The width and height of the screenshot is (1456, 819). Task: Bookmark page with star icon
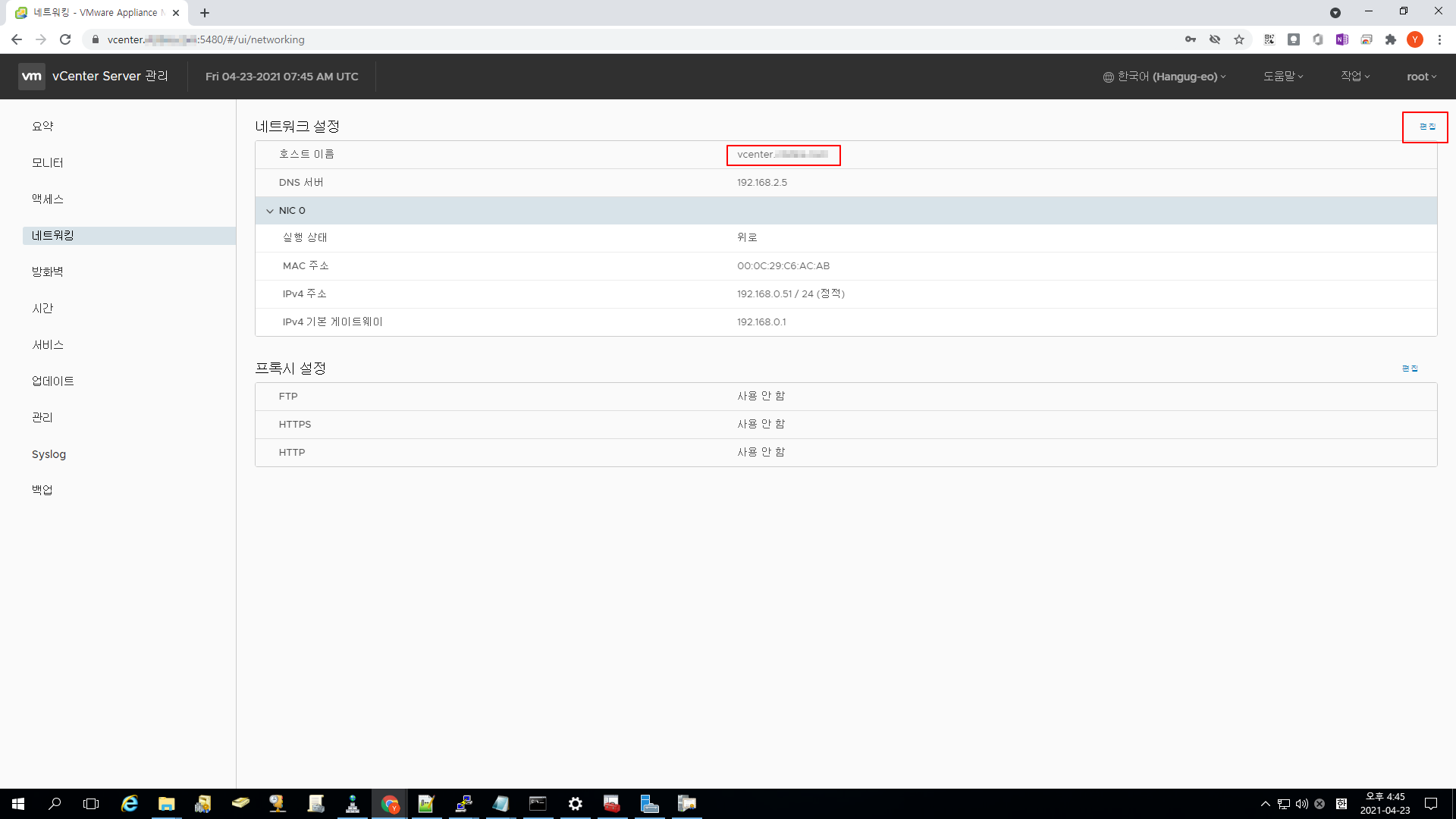[x=1239, y=39]
